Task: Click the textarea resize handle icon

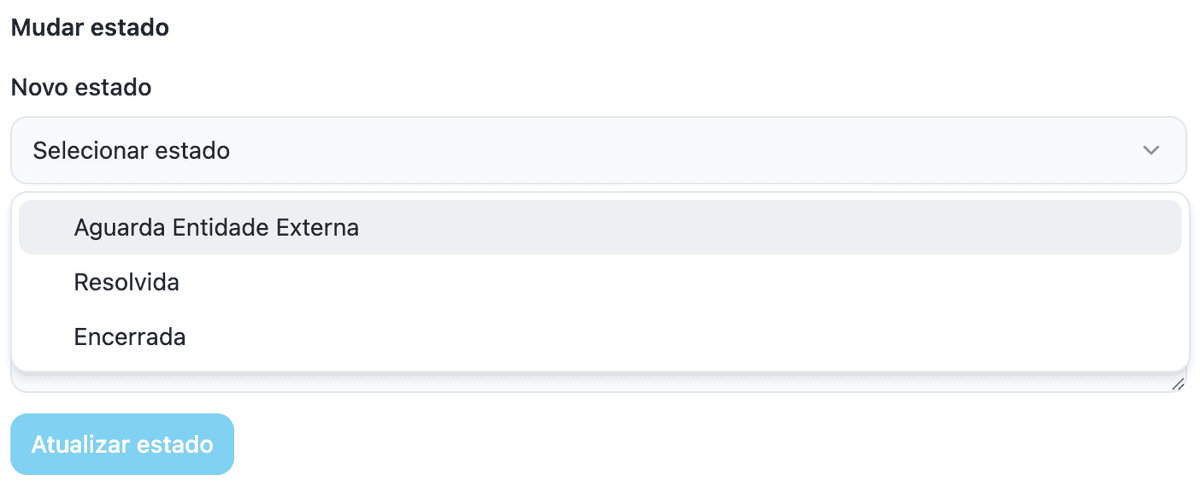Action: click(x=1178, y=384)
